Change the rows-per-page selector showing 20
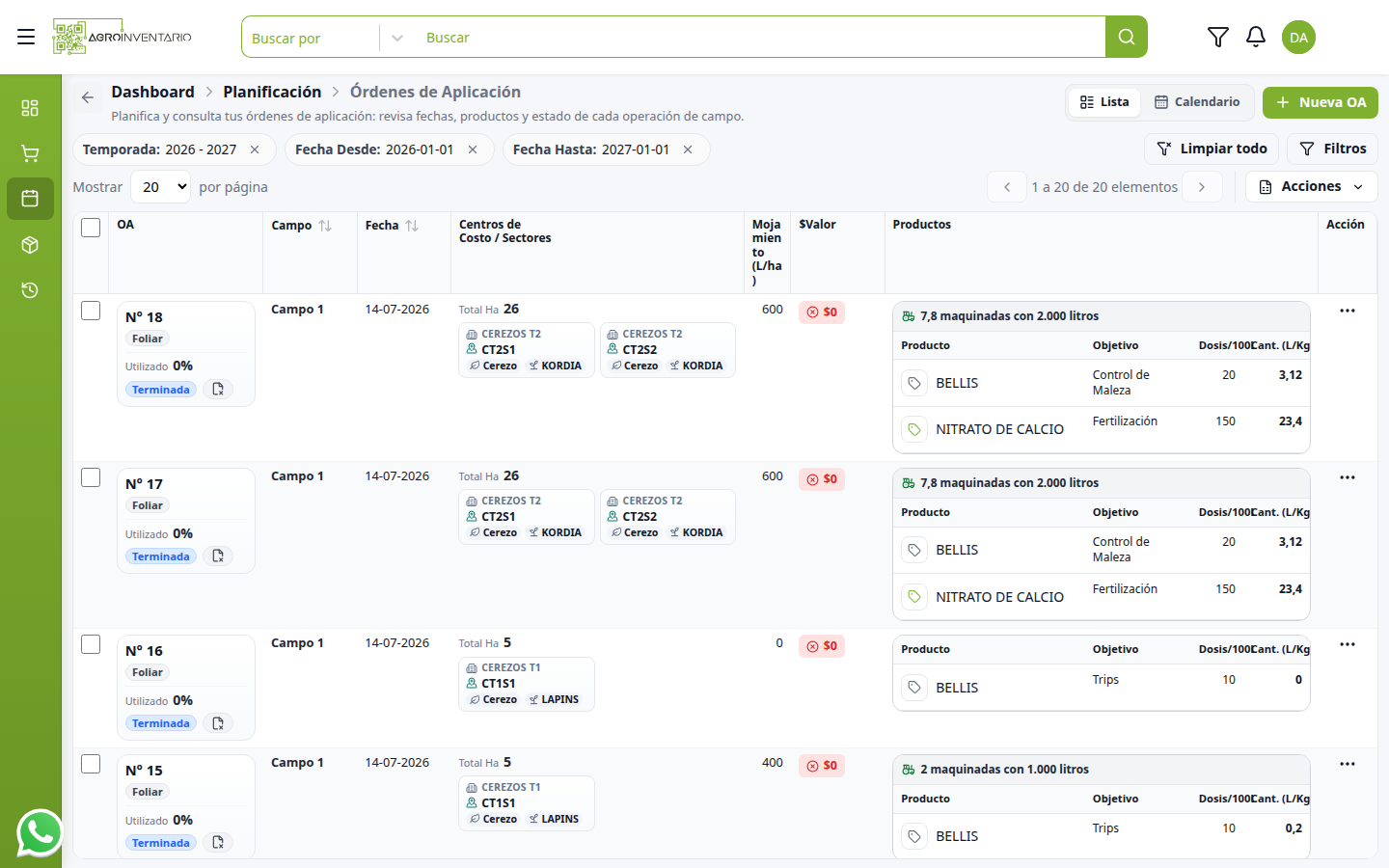This screenshot has height=868, width=1389. tap(160, 187)
